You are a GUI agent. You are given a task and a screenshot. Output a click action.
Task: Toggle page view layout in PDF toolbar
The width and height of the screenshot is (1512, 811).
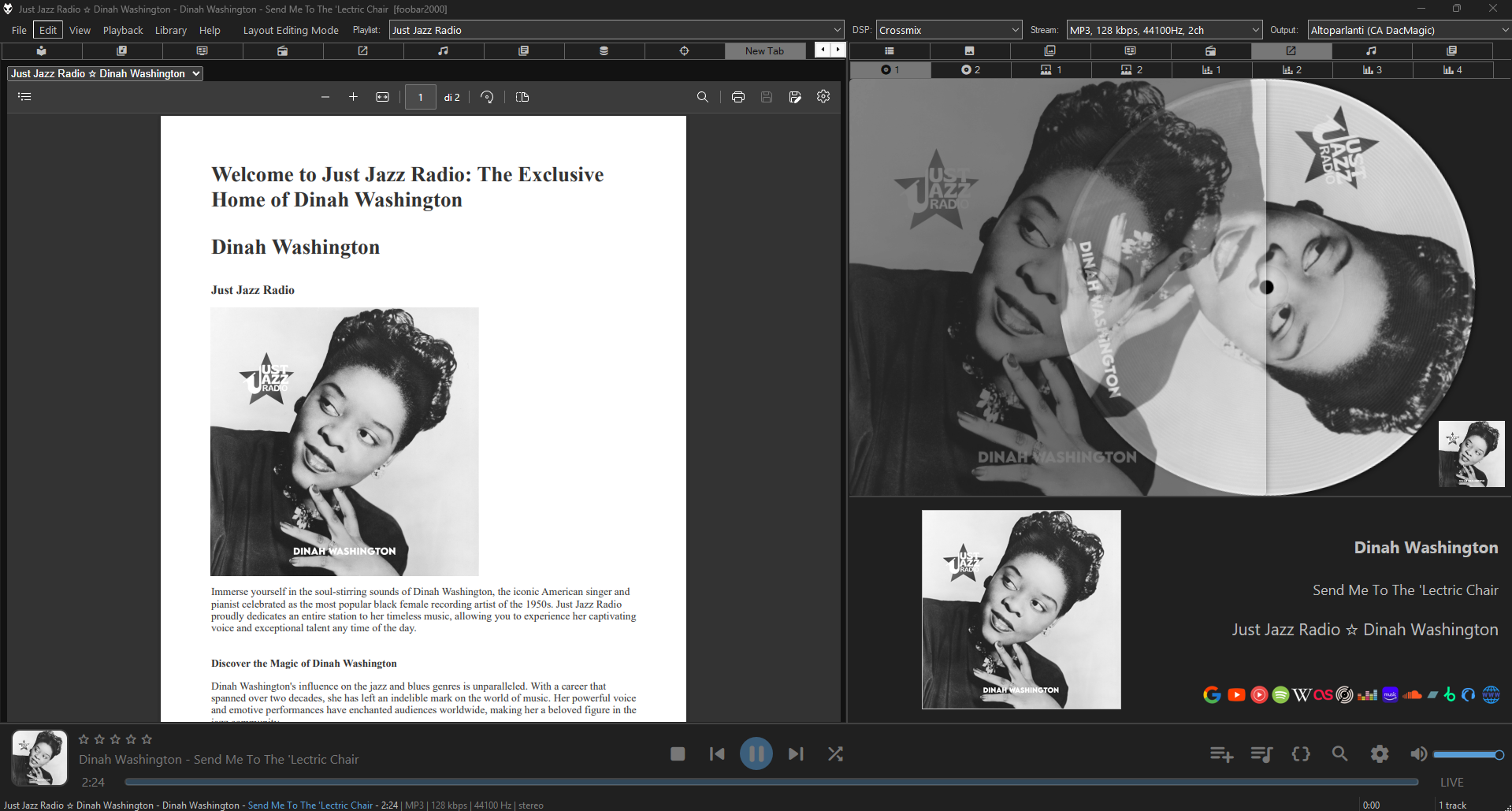click(522, 97)
